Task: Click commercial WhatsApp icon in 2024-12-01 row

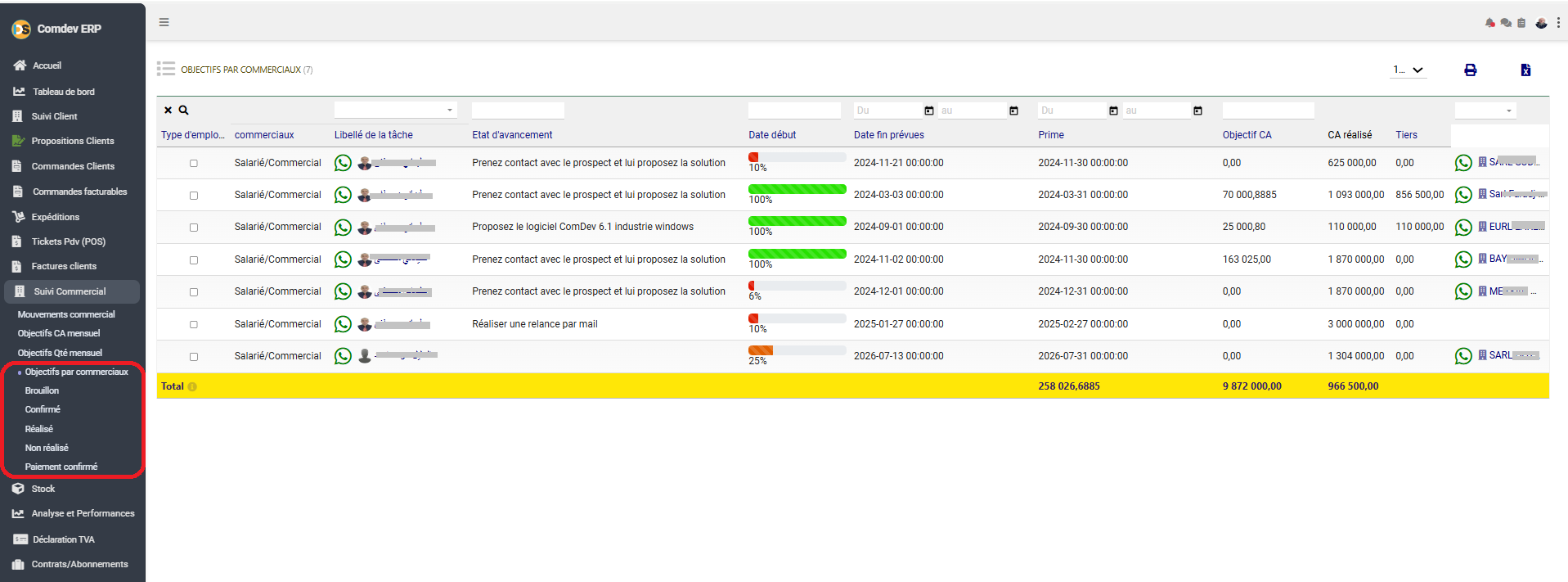Action: (x=343, y=291)
